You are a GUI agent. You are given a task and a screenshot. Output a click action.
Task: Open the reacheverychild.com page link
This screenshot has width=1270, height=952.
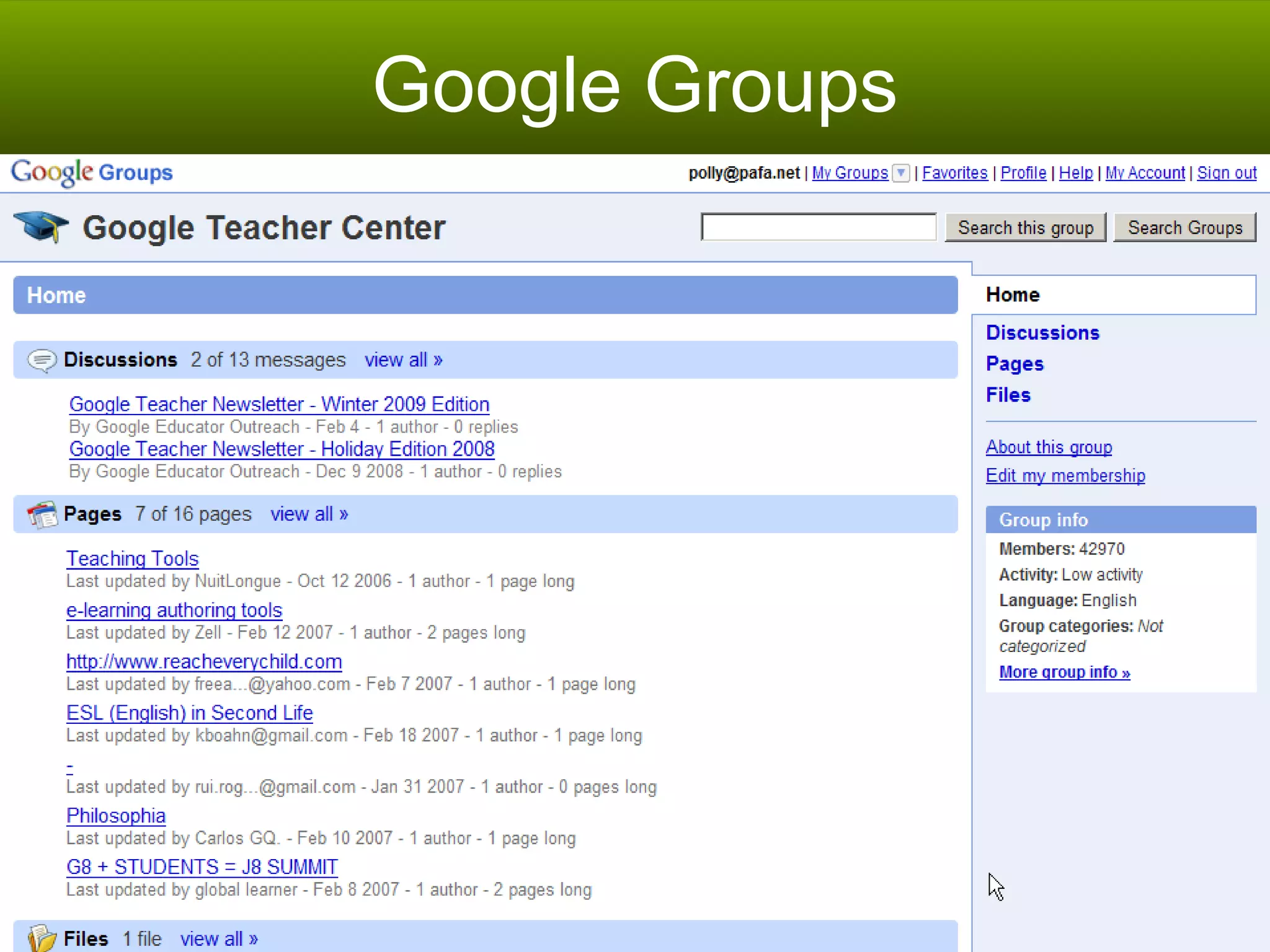(204, 662)
